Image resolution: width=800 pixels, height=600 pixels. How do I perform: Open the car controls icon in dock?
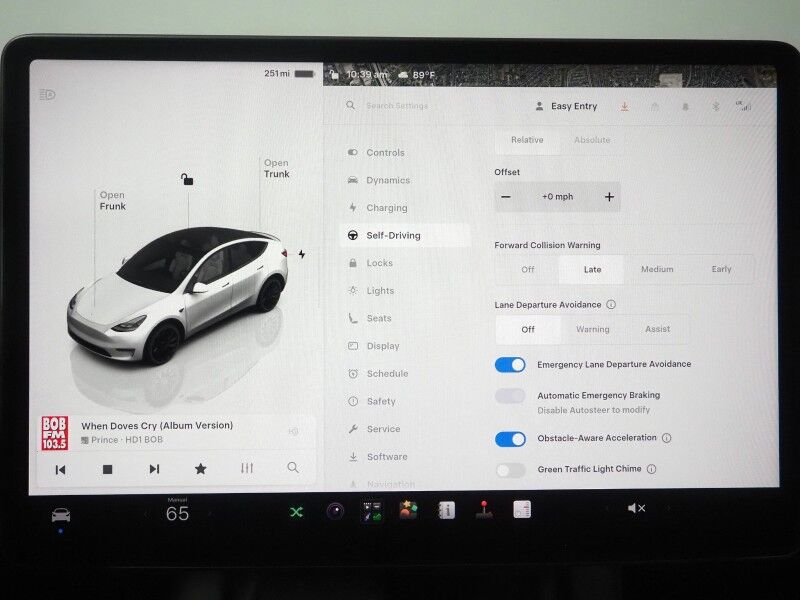pos(61,515)
